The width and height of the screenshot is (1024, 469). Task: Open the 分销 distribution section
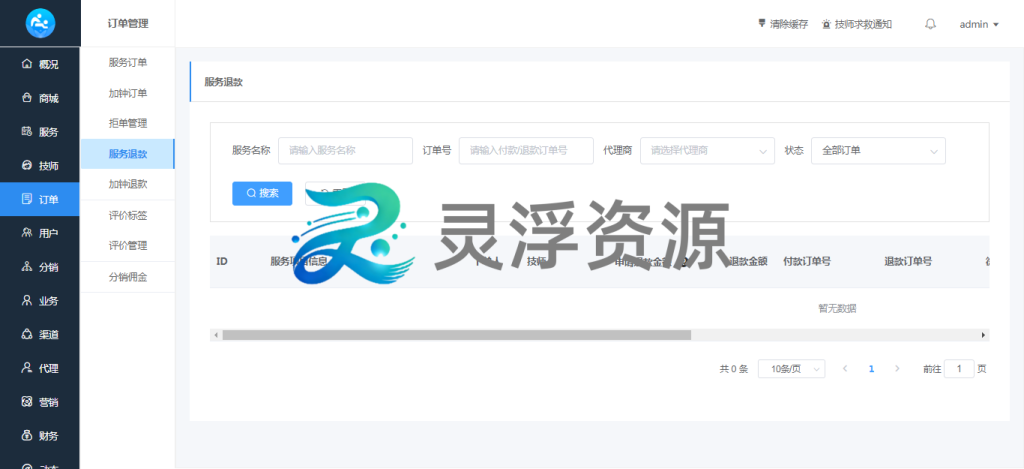(x=40, y=267)
